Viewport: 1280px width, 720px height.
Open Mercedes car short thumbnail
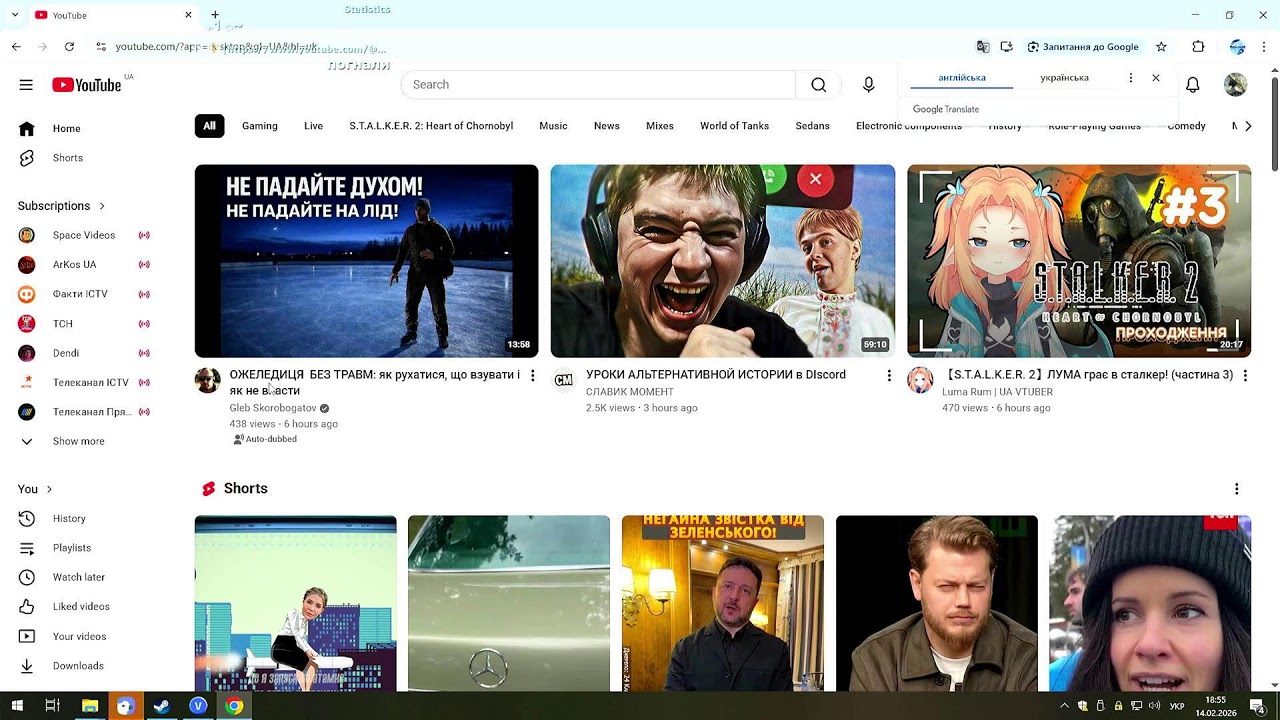(509, 603)
